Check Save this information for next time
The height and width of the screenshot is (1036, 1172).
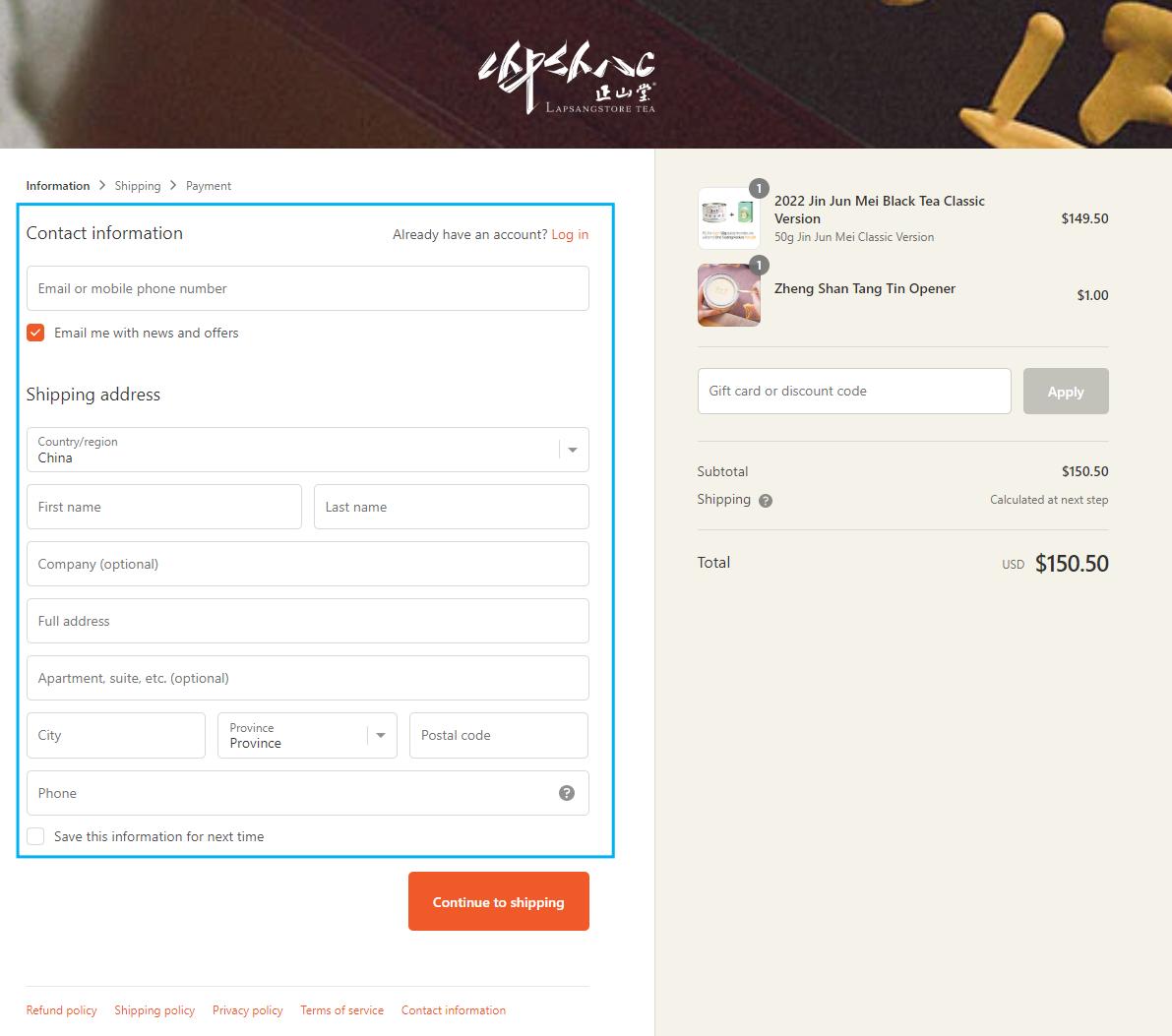[35, 836]
